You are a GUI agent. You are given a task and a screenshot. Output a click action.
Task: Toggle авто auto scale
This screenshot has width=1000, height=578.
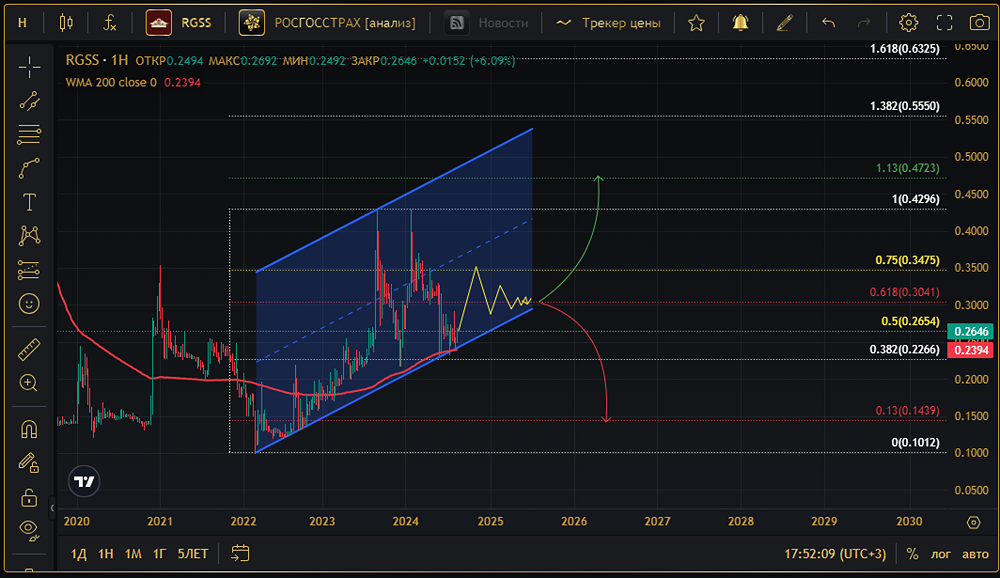pyautogui.click(x=975, y=554)
